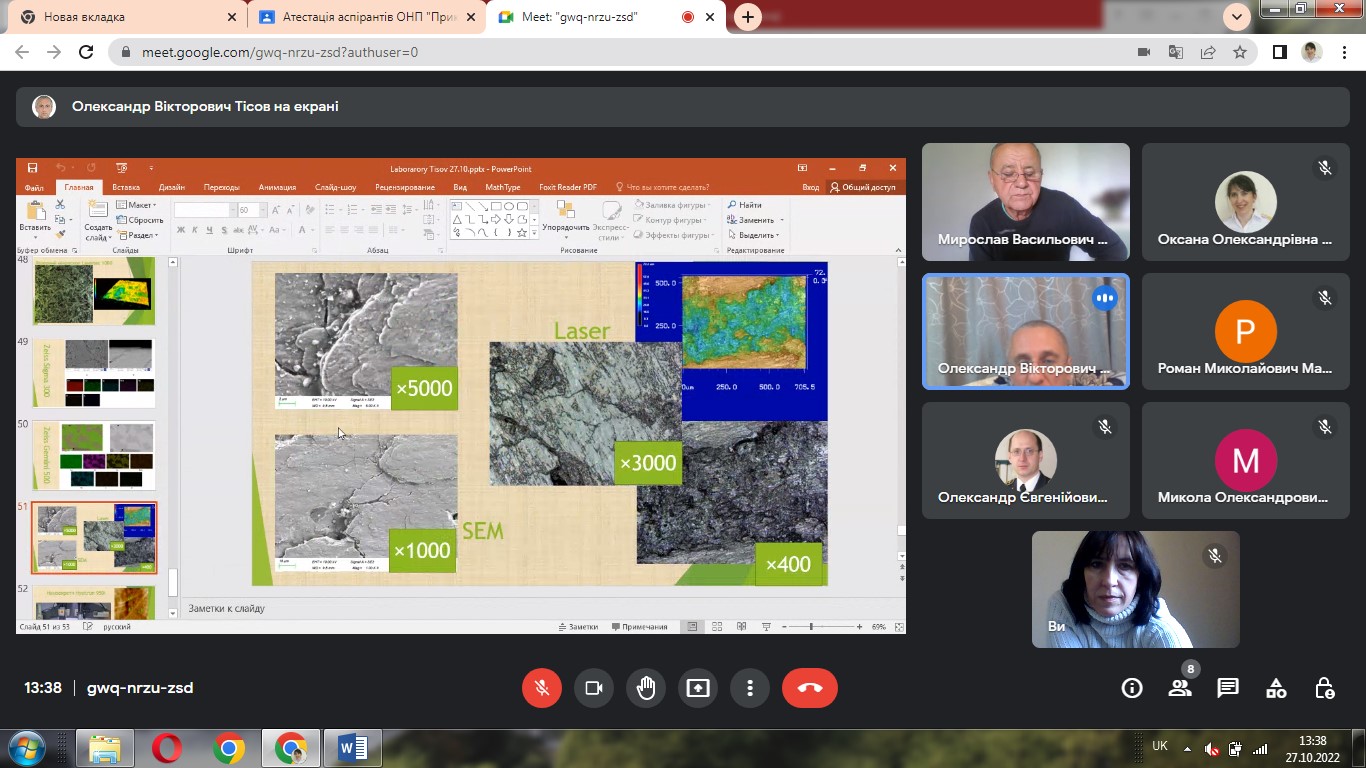This screenshot has width=1366, height=768.
Task: Switch to the Атестація аспірантів tab
Action: 360,17
